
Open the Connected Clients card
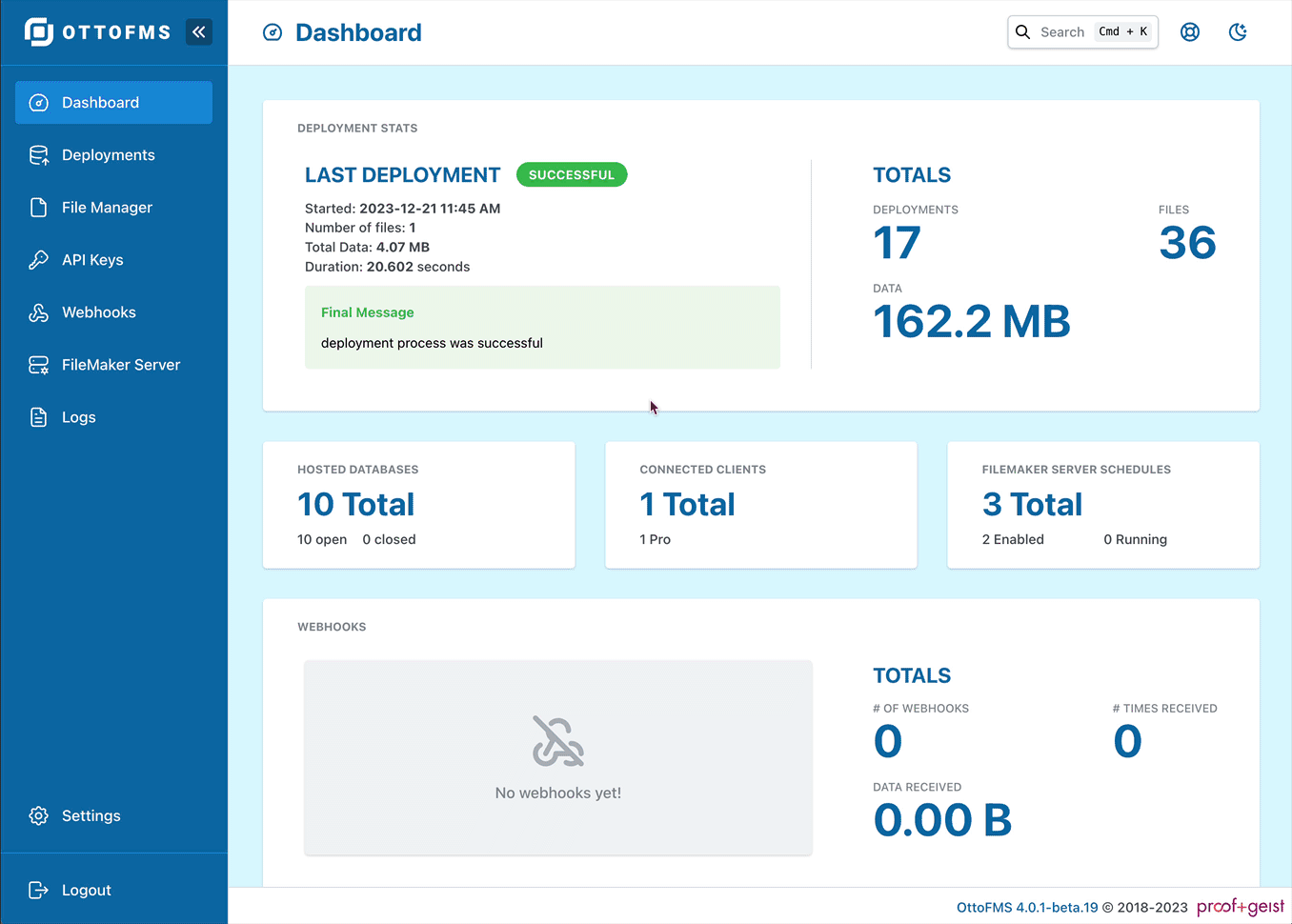(761, 505)
